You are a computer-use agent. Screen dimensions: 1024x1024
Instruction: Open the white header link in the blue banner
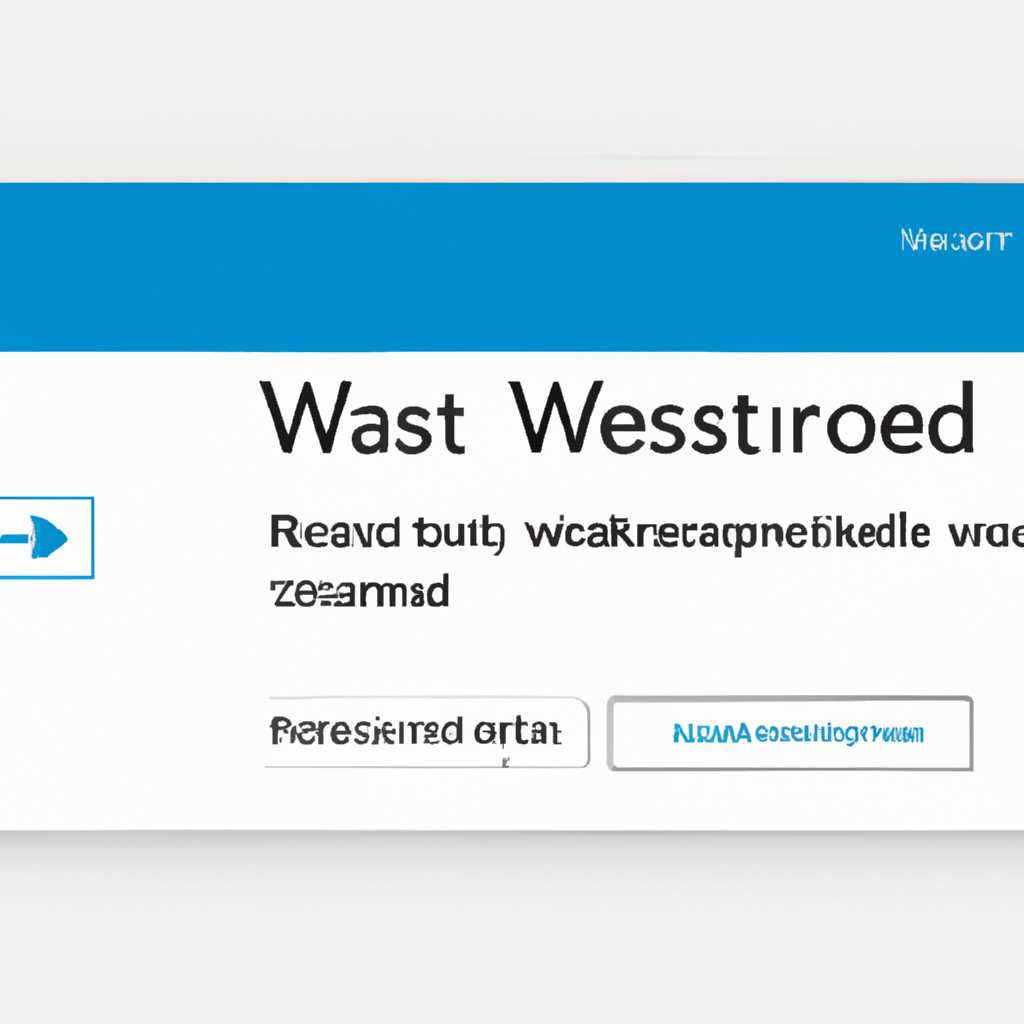click(955, 240)
